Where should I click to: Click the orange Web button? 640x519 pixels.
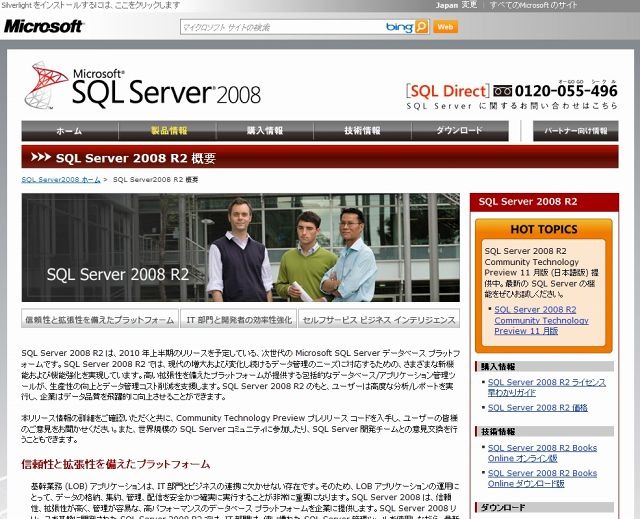445,27
